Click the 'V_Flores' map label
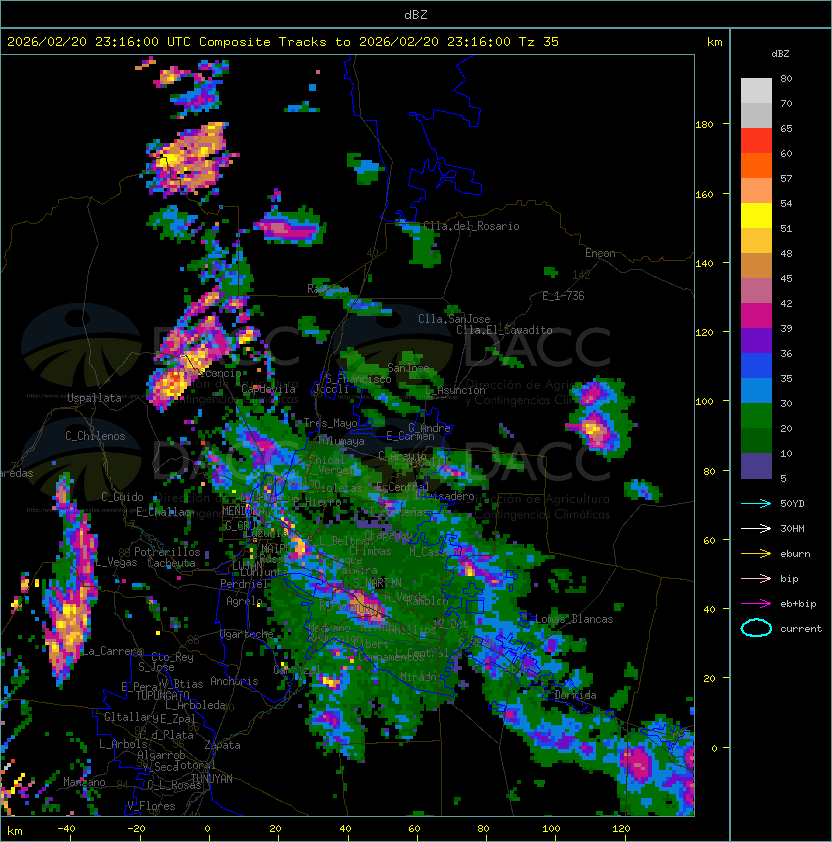 151,806
